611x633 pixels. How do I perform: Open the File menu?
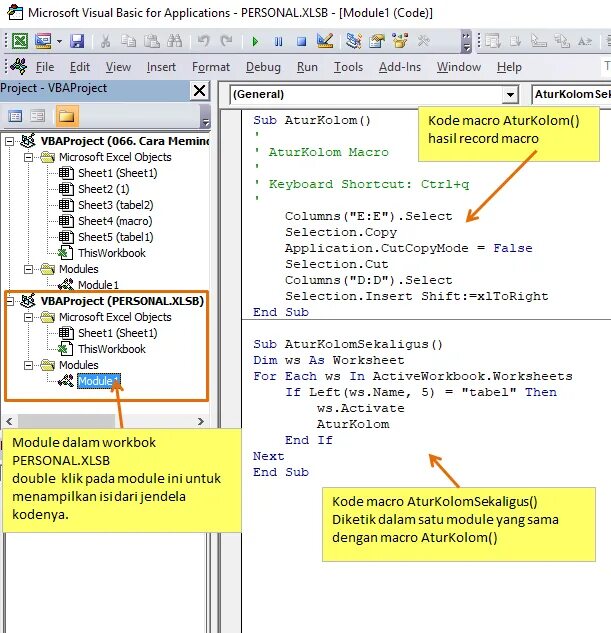pyautogui.click(x=45, y=67)
